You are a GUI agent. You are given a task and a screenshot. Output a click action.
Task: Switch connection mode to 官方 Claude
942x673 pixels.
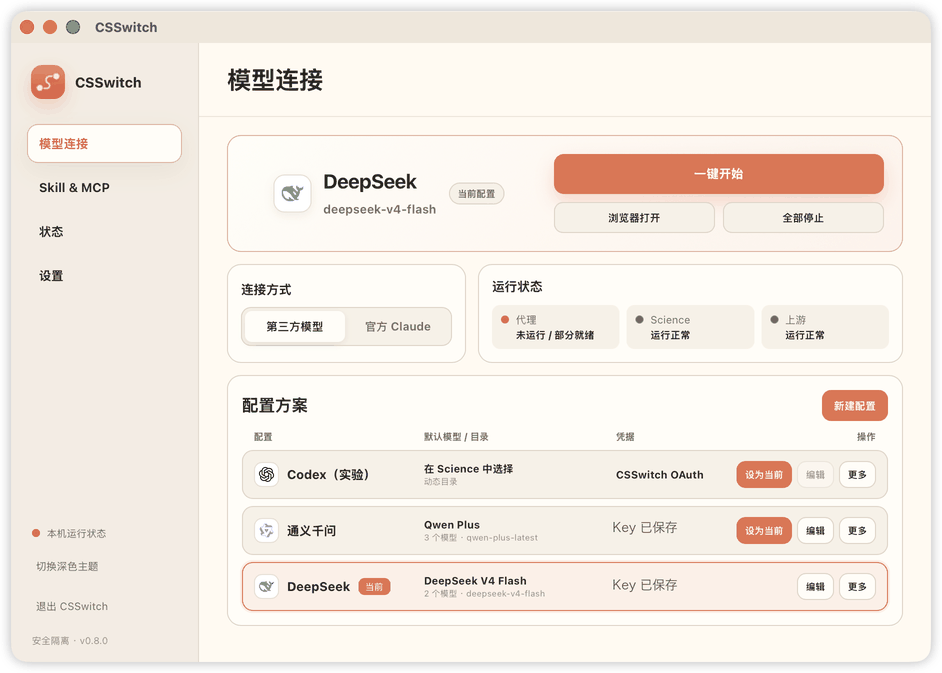398,326
